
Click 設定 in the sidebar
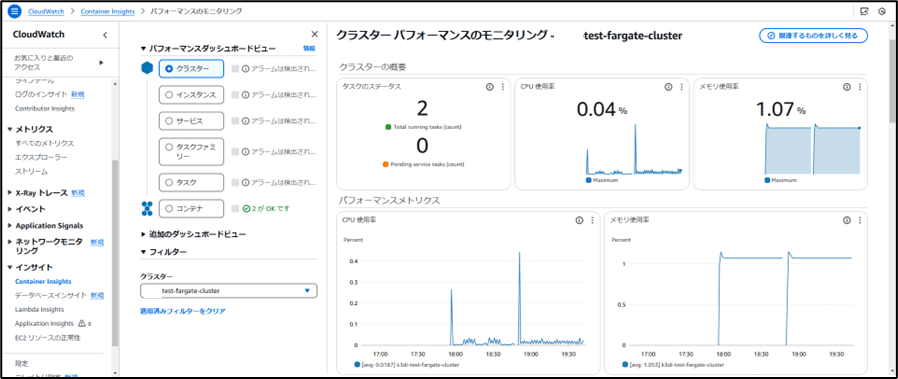[x=21, y=364]
